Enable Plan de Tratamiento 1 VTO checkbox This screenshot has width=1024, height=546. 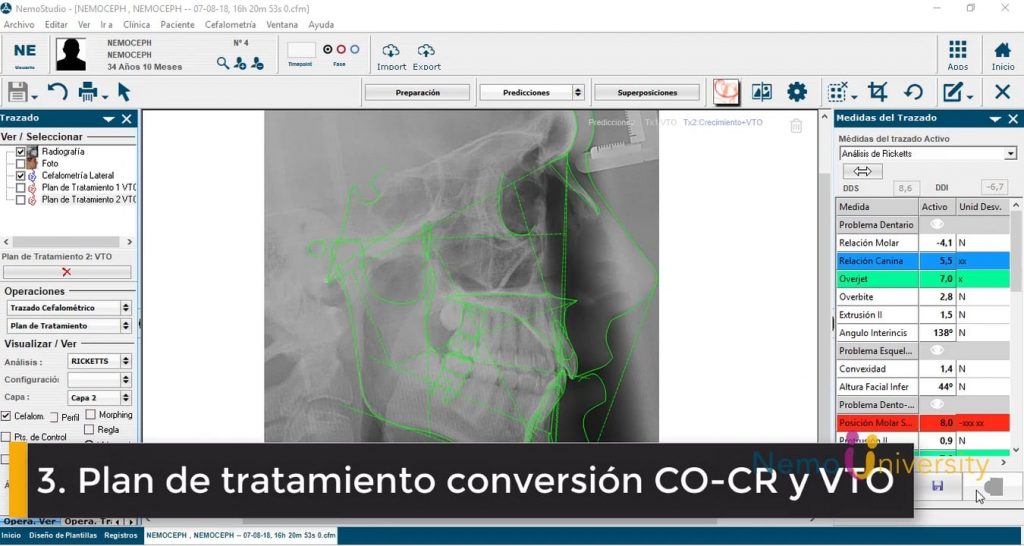click(x=20, y=188)
